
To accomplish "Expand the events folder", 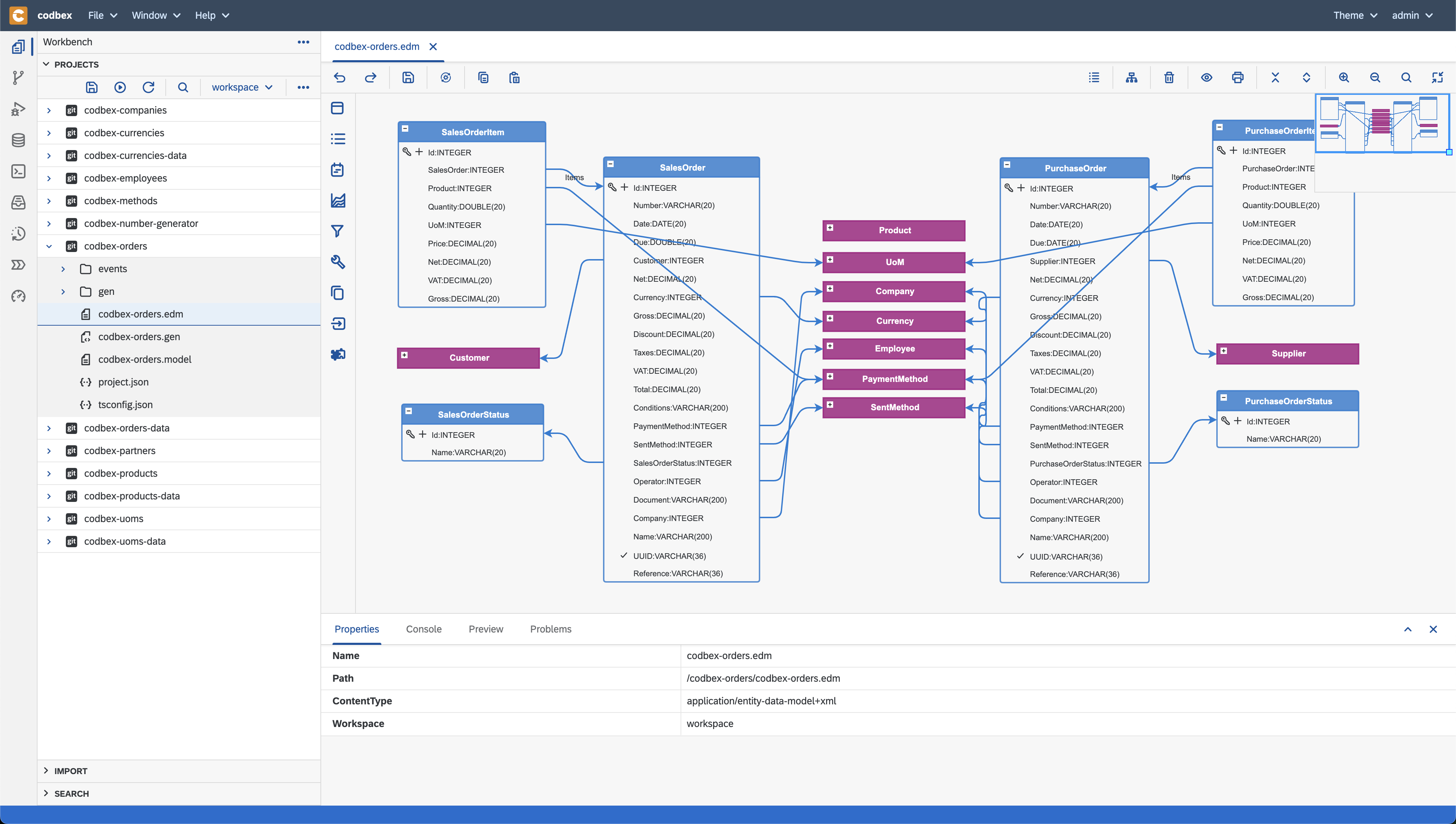I will [x=63, y=269].
